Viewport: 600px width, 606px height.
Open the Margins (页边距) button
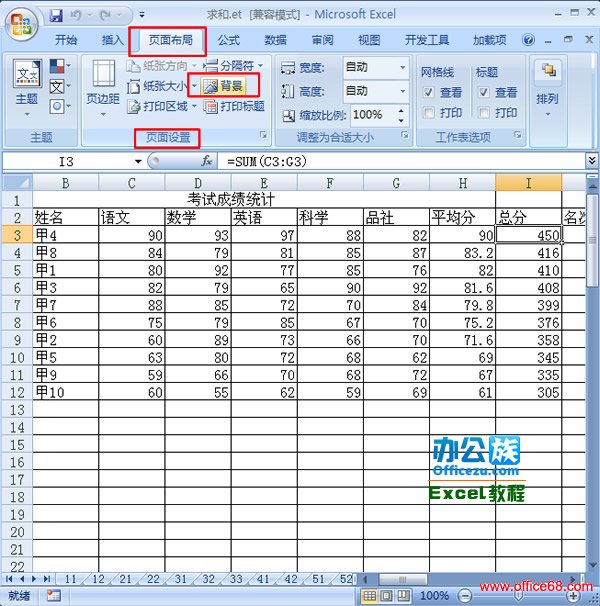tap(103, 88)
